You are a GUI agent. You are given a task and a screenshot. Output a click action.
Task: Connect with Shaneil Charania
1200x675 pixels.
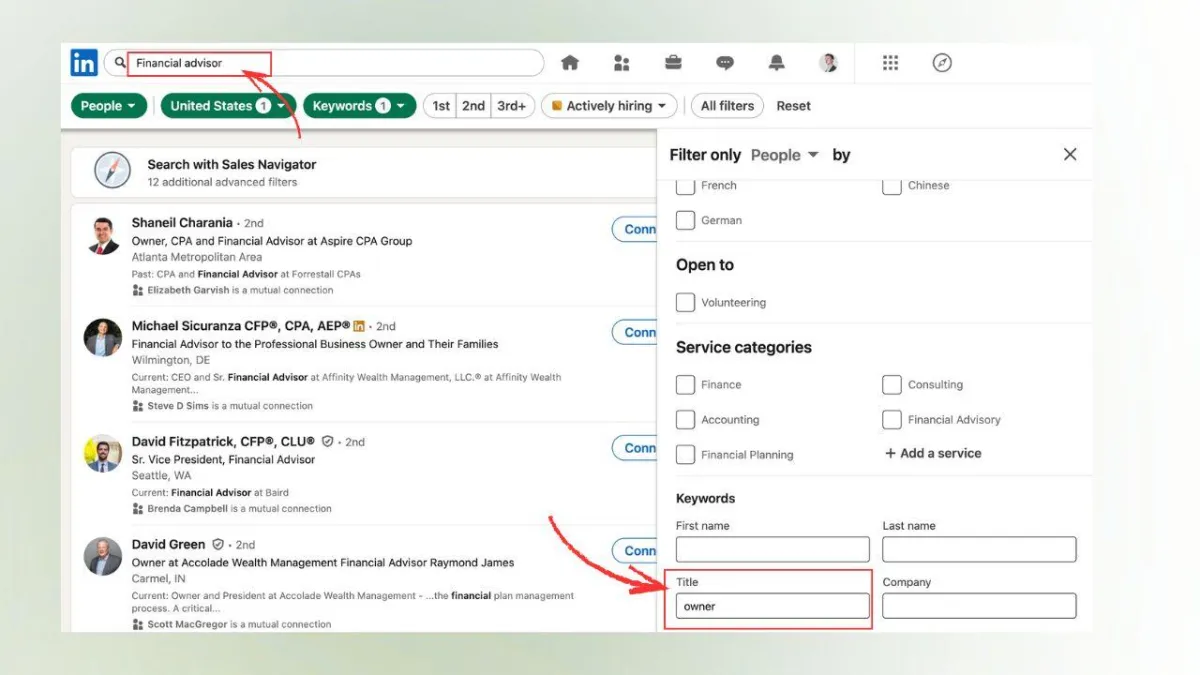[634, 229]
